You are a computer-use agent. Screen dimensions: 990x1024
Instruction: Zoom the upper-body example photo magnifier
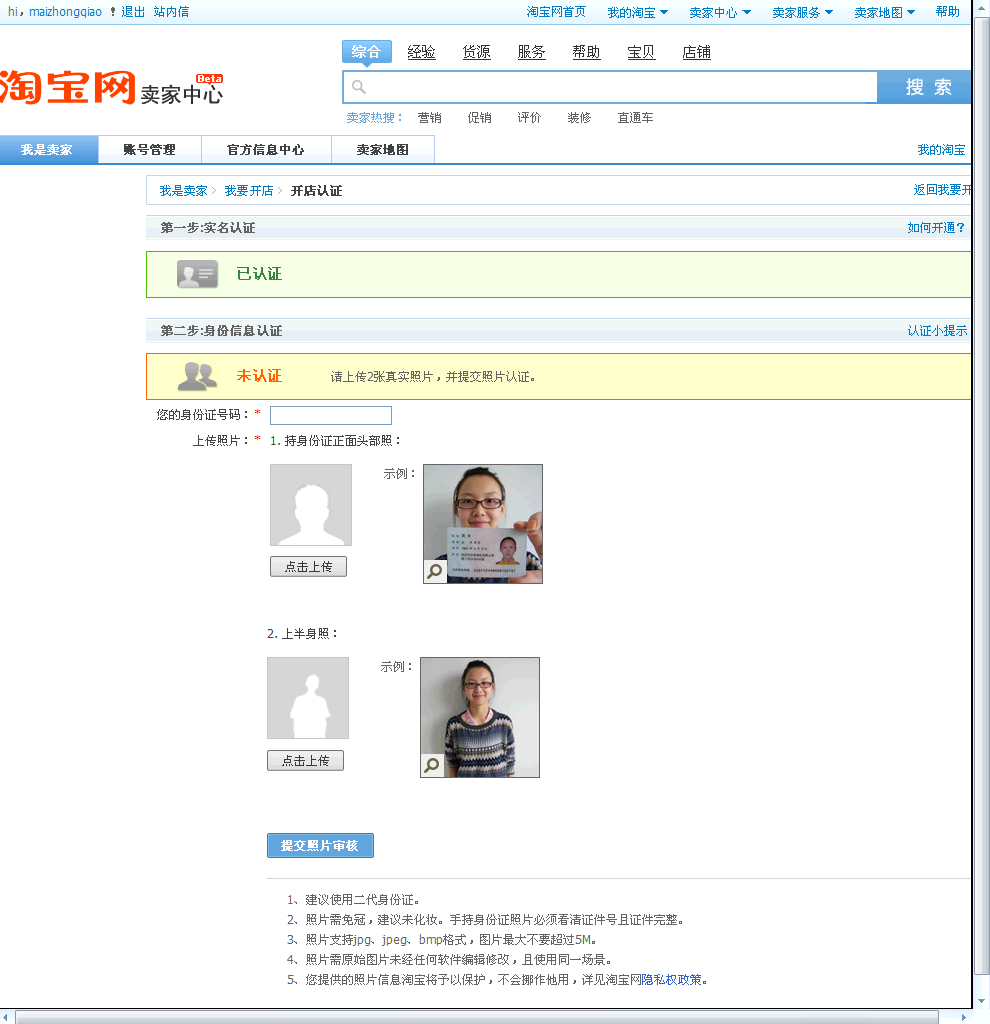432,765
